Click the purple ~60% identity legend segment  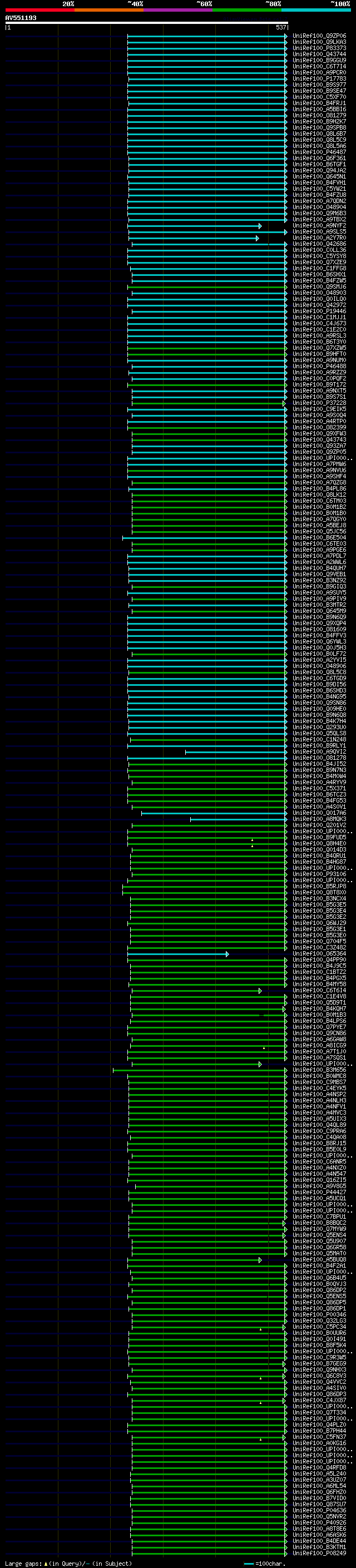coord(177,10)
